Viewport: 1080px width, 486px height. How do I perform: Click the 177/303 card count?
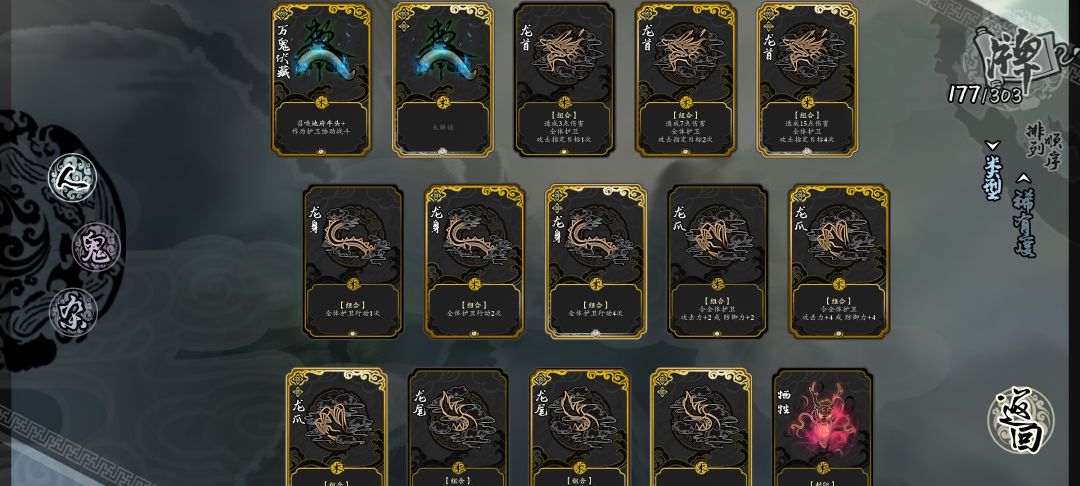point(985,94)
